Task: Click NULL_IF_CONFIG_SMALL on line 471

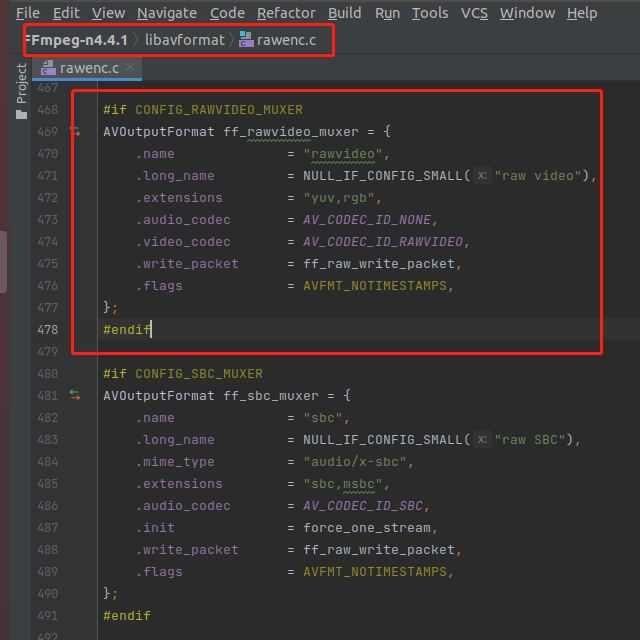Action: point(382,176)
